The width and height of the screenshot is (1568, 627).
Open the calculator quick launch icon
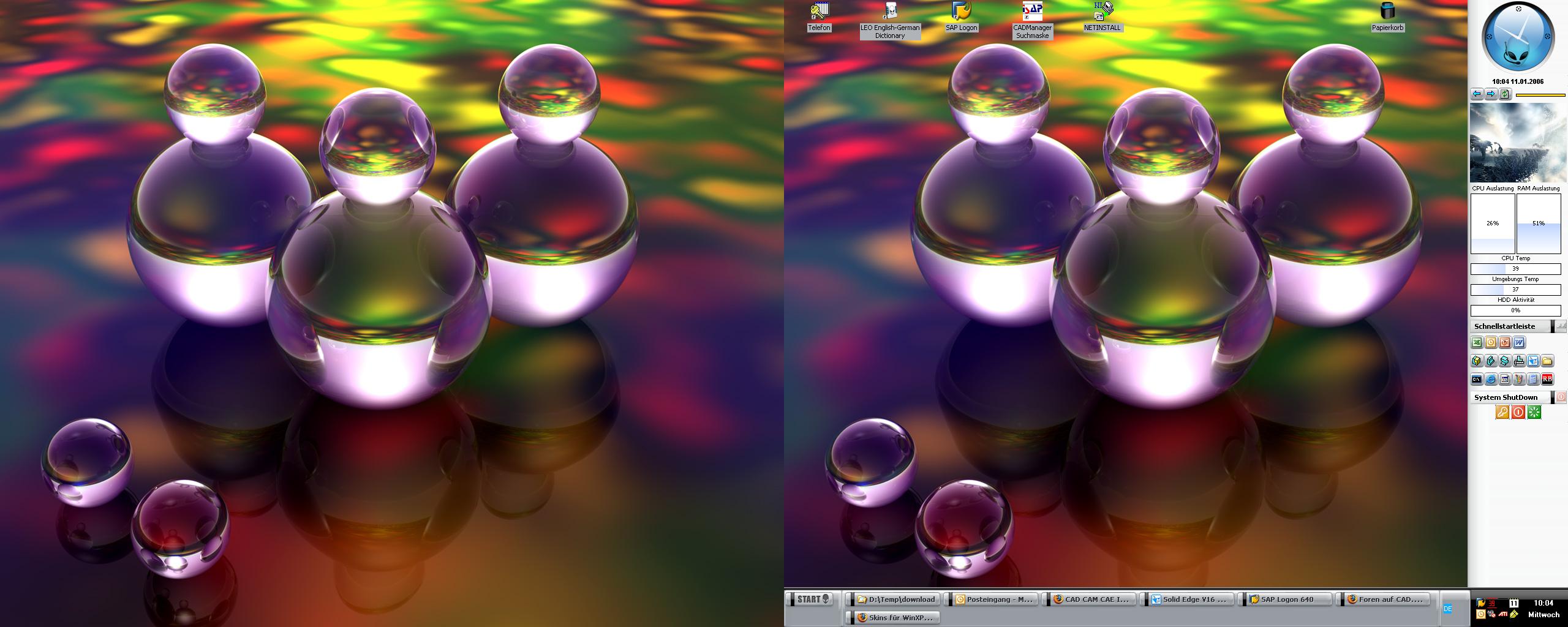(1533, 379)
